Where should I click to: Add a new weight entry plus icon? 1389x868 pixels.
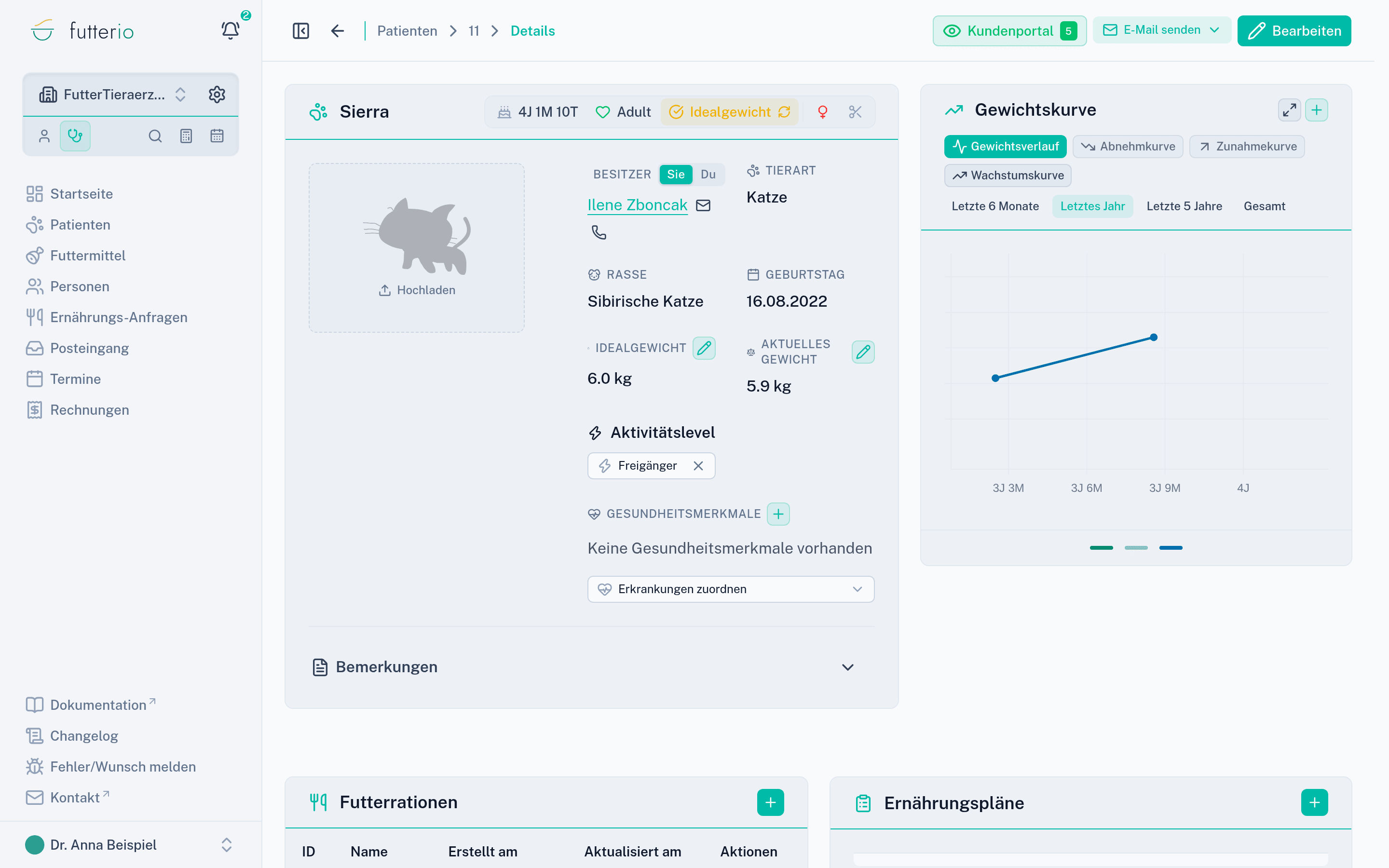pos(1317,109)
